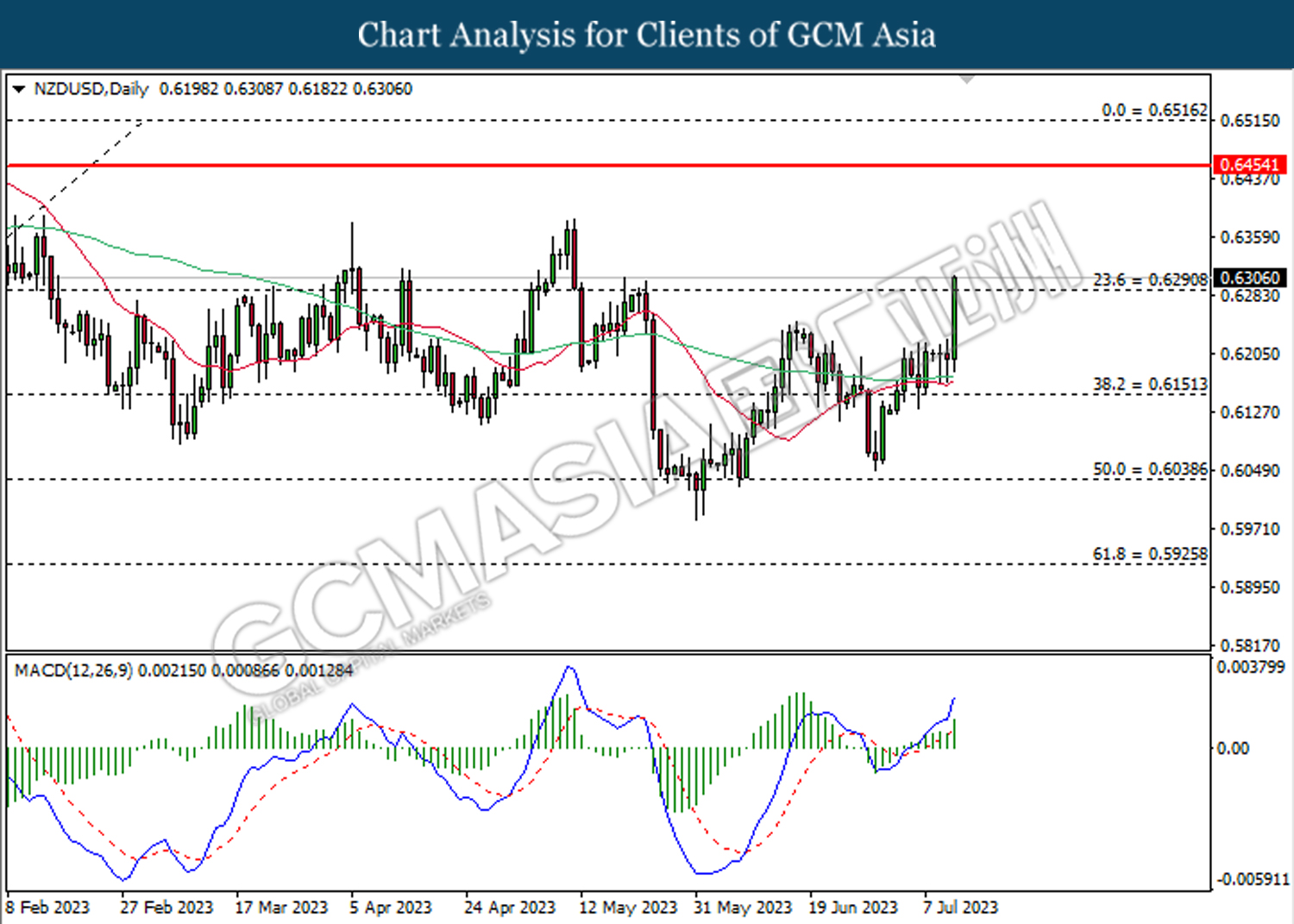This screenshot has width=1294, height=924.
Task: Click the 5 Apr 2023 date label
Action: coord(391,908)
